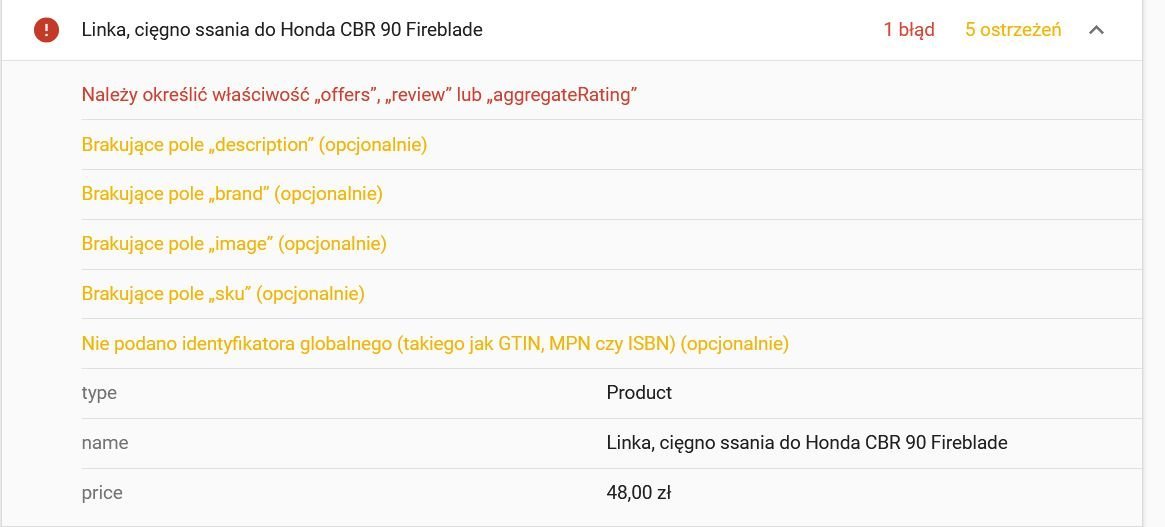
Task: Click the "Product" type value
Action: (x=639, y=393)
